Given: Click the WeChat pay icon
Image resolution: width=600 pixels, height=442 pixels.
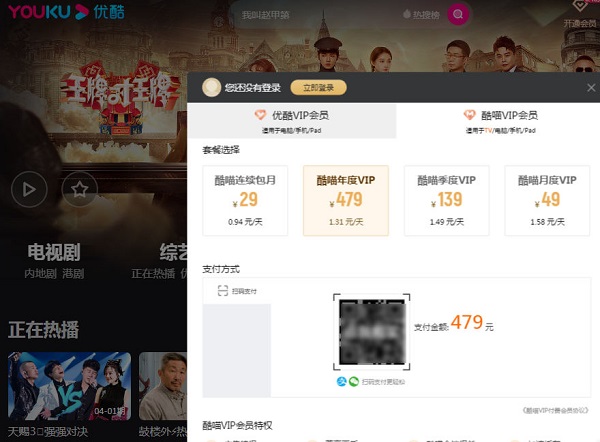Looking at the screenshot, I should point(353,382).
